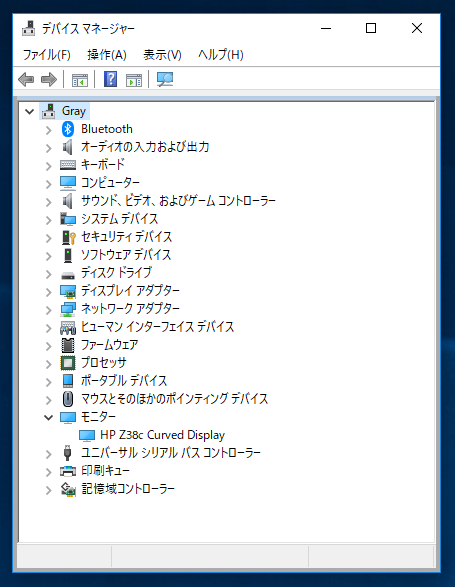
Task: Select the ディスク ドライブ tree item
Action: [116, 273]
